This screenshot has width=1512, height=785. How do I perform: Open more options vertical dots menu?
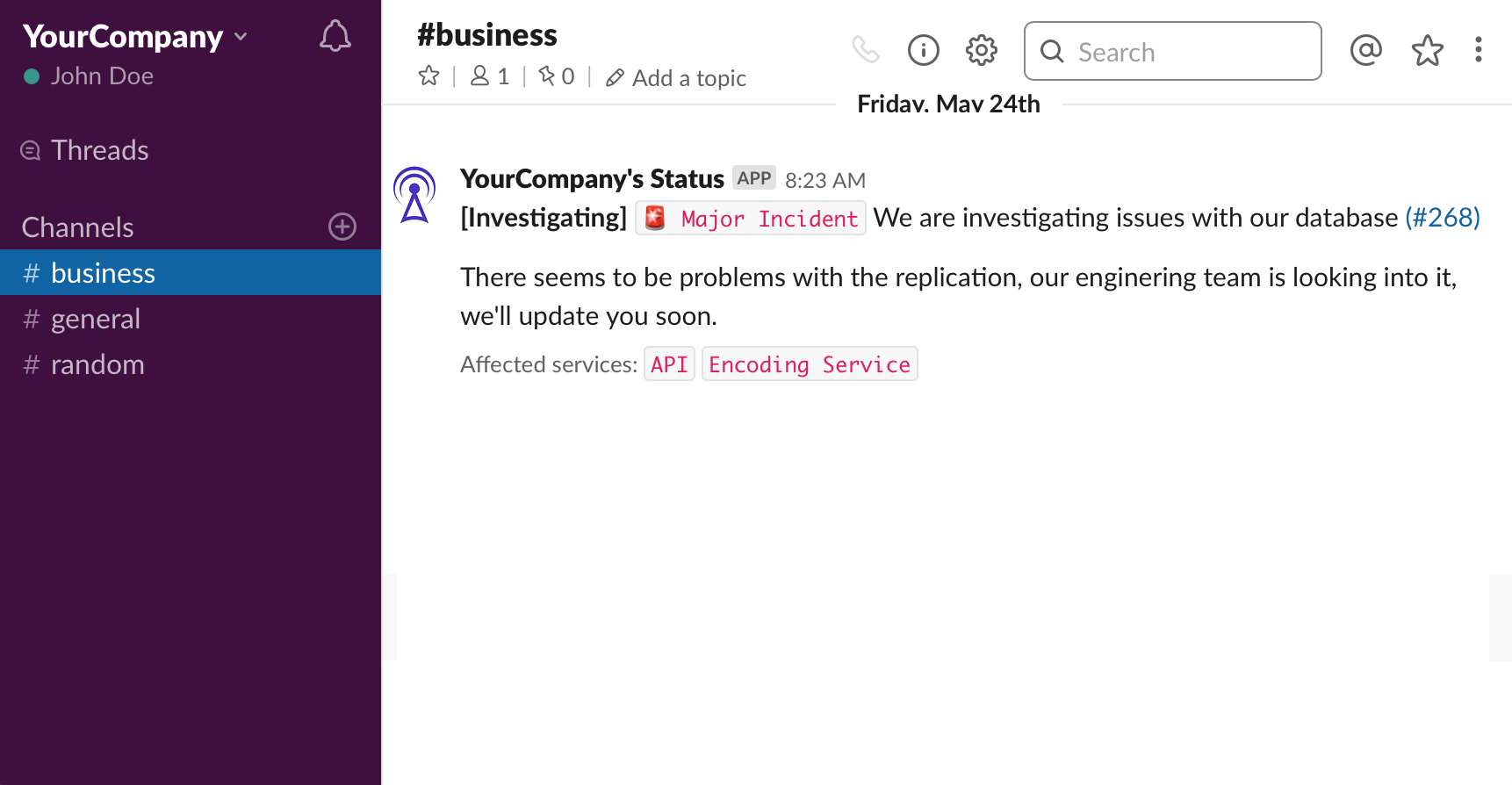(1479, 50)
